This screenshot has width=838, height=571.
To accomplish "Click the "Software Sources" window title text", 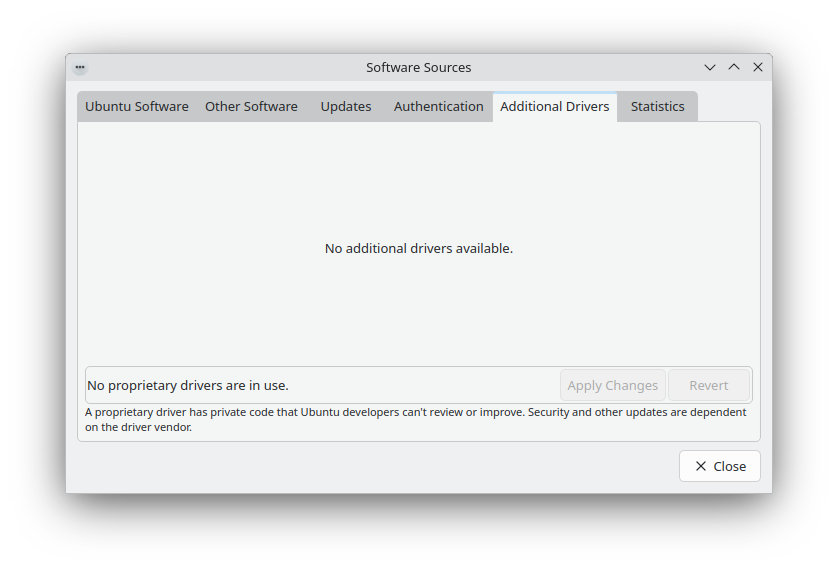I will [x=418, y=67].
